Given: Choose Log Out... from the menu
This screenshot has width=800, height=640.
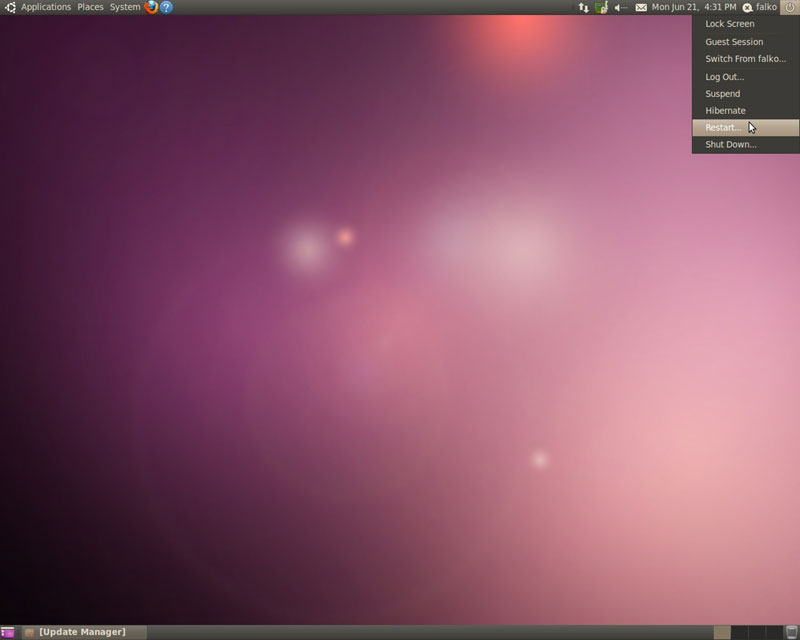Looking at the screenshot, I should (x=745, y=77).
